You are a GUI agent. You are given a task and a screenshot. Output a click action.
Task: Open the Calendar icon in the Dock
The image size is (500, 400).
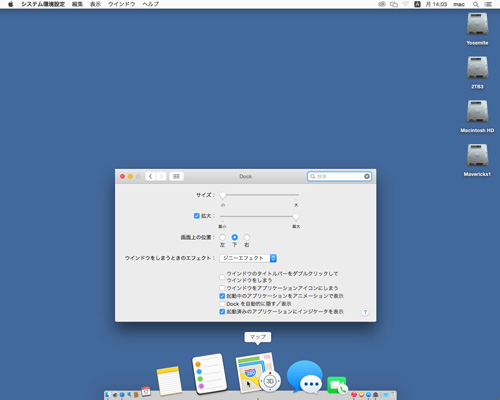coord(146,391)
